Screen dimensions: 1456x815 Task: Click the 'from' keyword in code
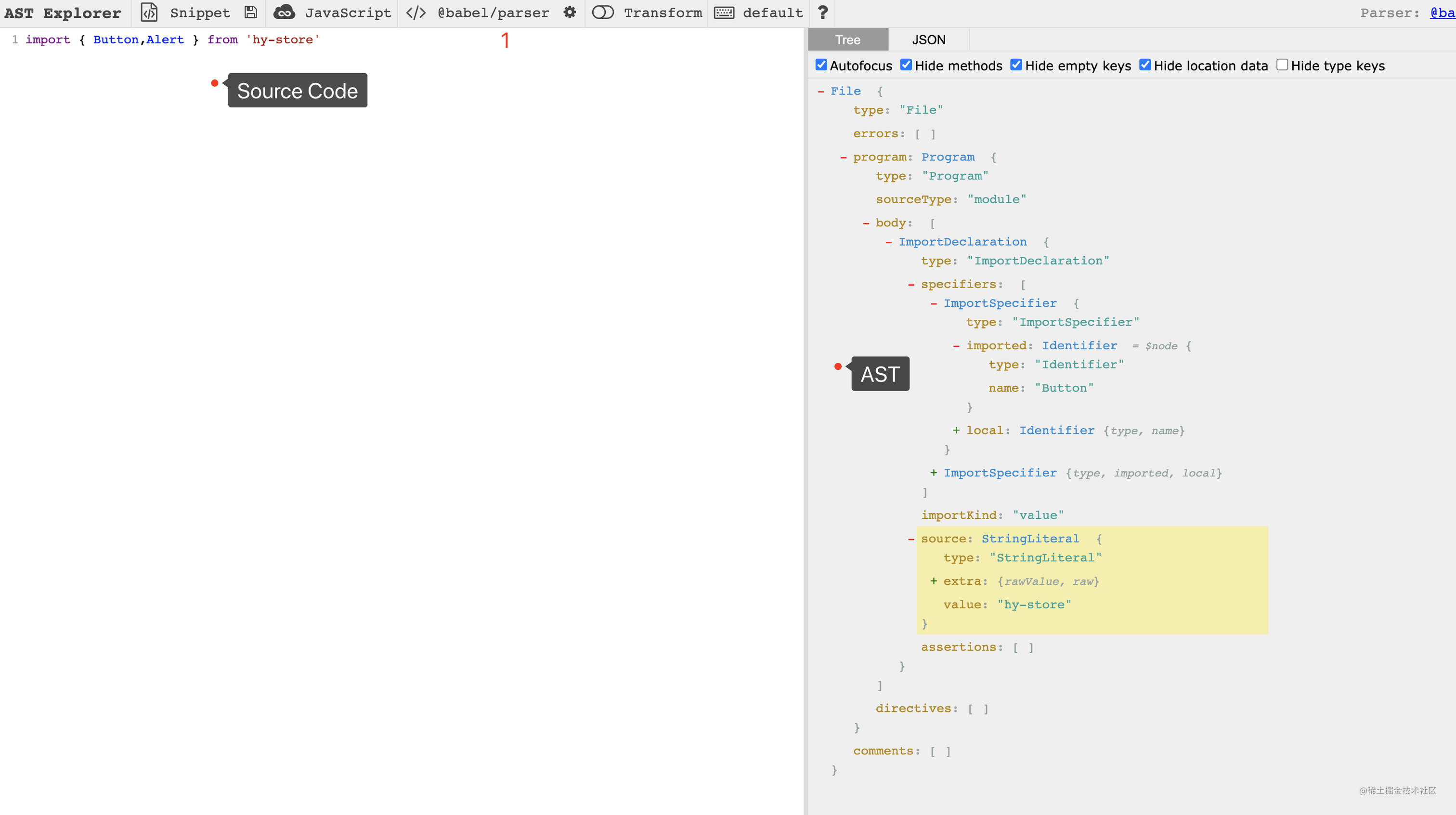(222, 39)
